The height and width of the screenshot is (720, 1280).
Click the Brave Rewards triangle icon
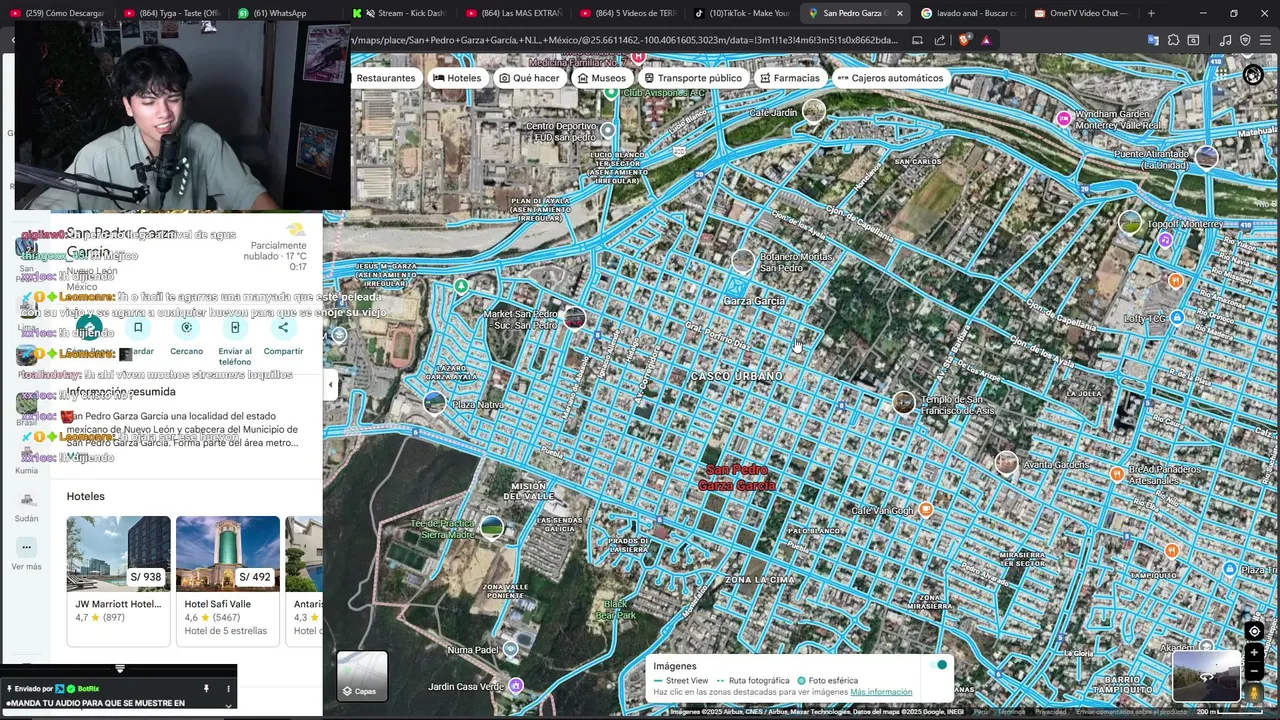point(986,40)
